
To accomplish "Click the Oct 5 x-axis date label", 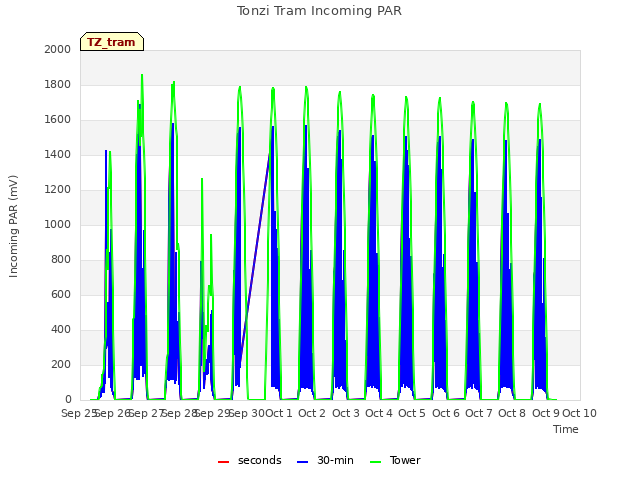I will (412, 413).
